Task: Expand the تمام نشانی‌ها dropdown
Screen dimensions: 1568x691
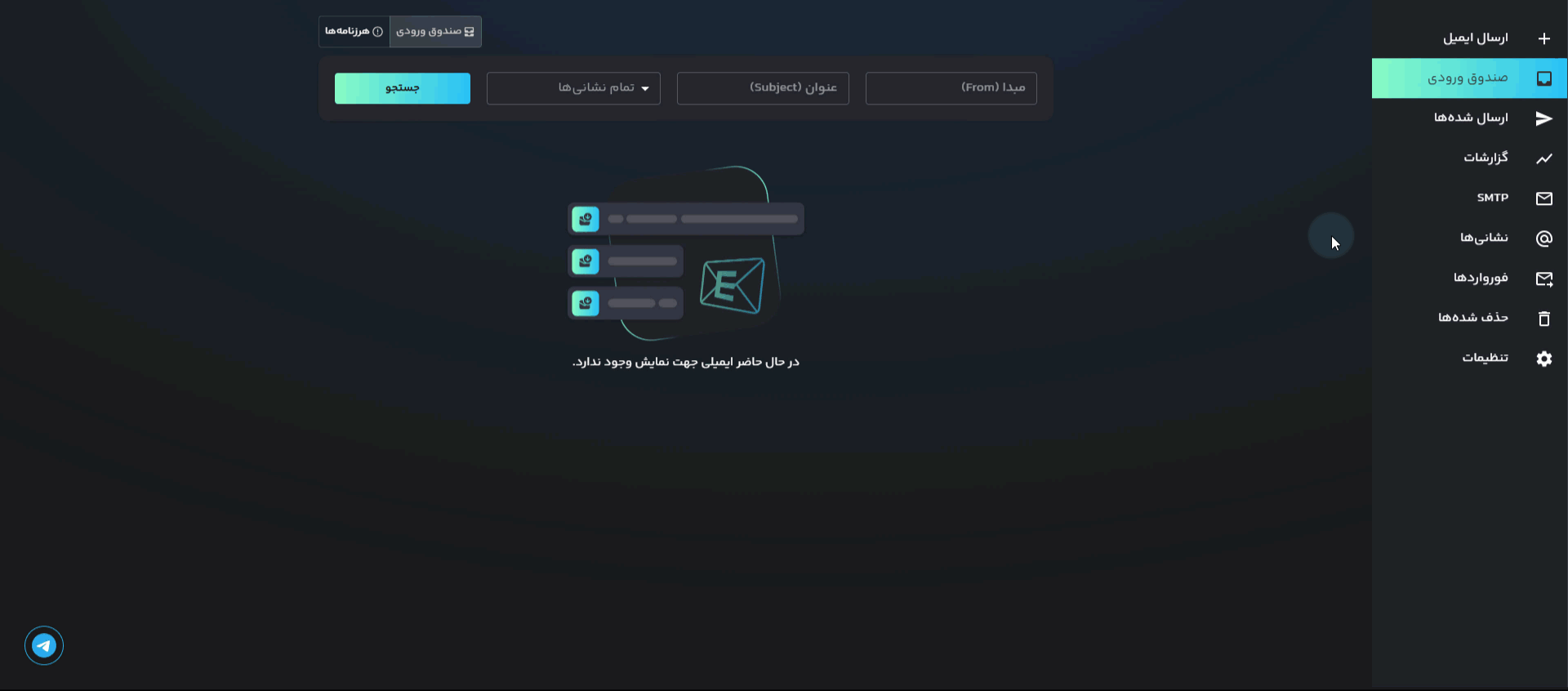Action: coord(573,88)
